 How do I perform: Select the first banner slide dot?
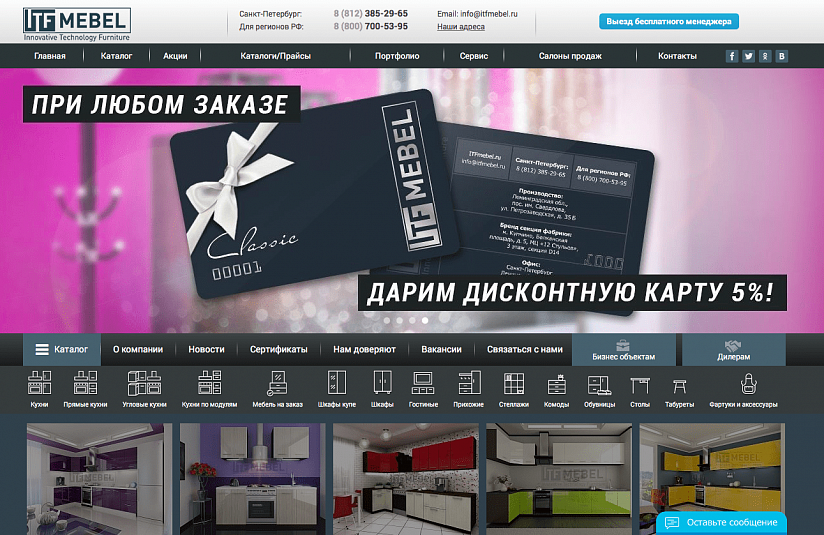(387, 320)
